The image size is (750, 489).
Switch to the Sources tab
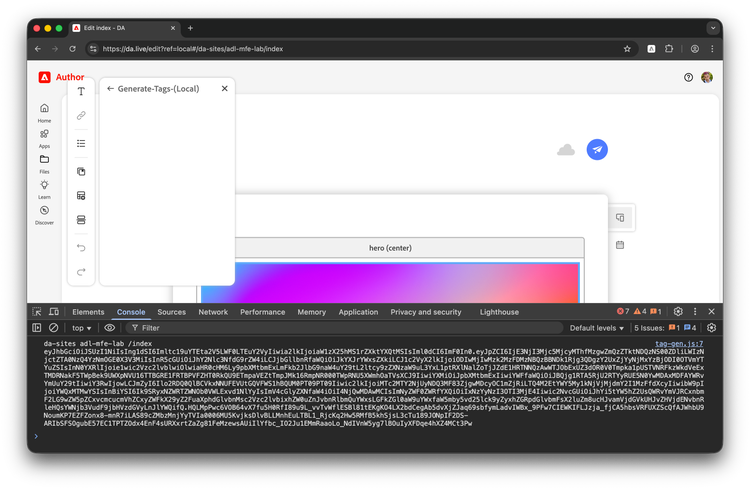tap(171, 312)
